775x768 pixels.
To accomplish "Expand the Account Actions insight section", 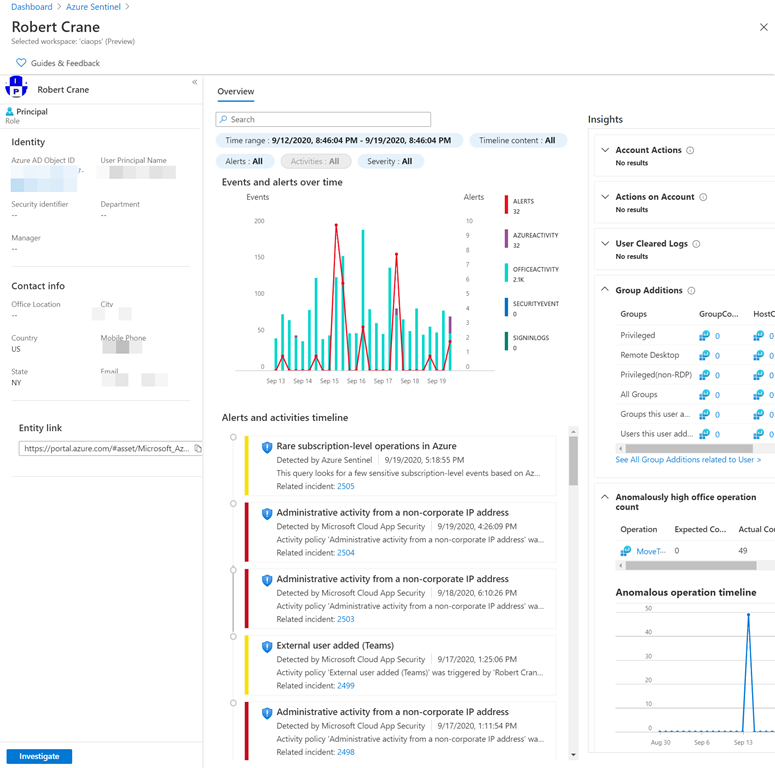I will [605, 150].
